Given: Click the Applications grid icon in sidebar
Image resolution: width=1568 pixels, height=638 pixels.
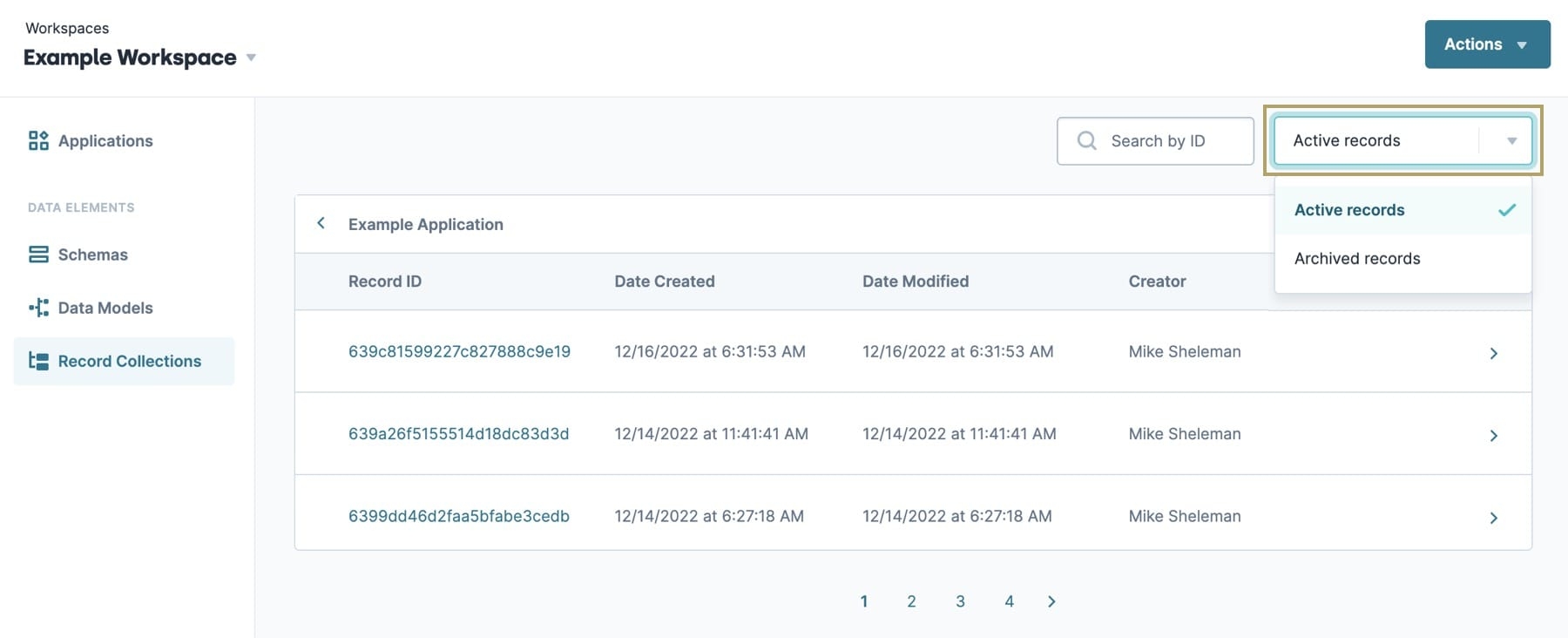Looking at the screenshot, I should point(38,140).
